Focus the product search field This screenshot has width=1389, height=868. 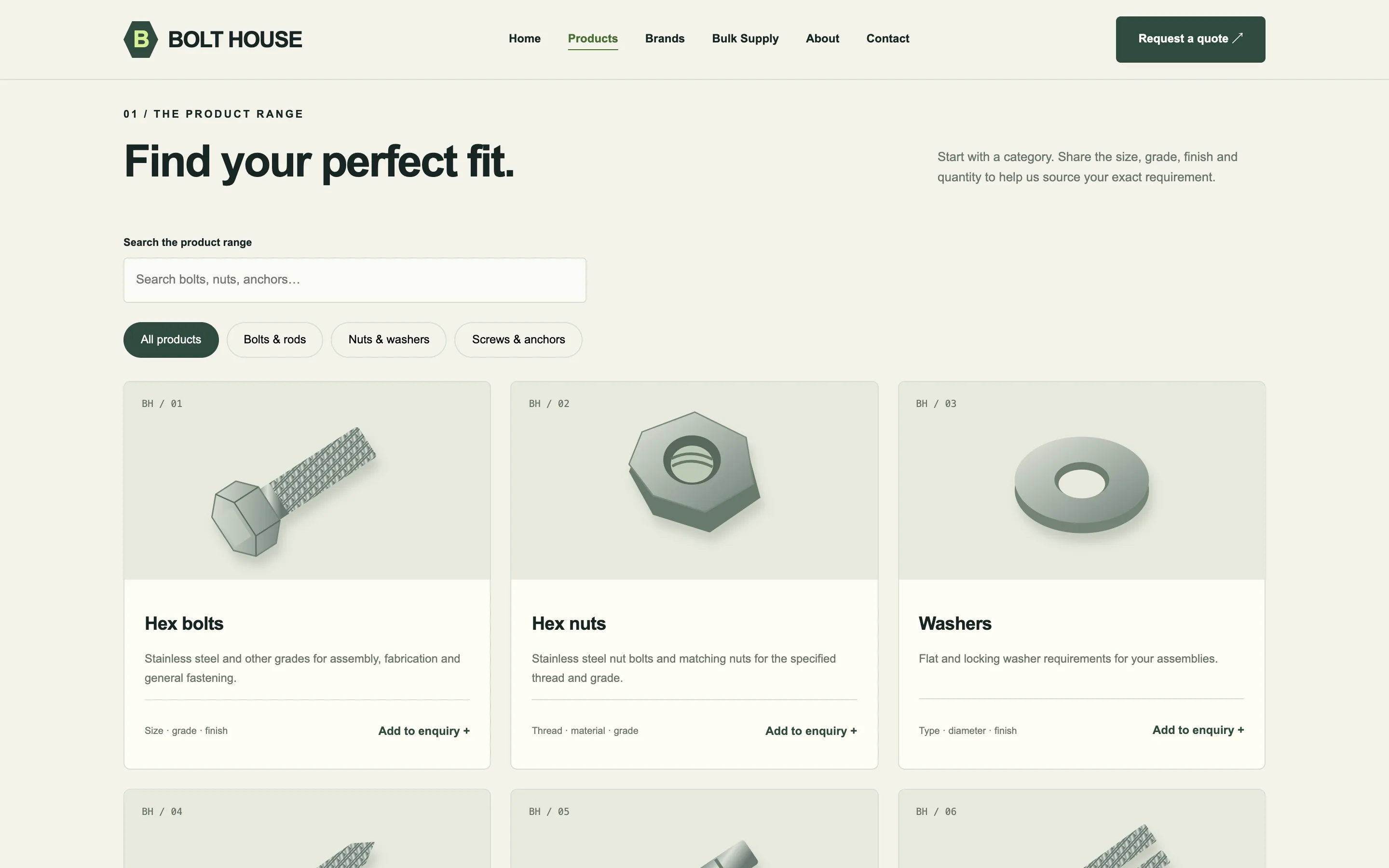[x=354, y=280]
